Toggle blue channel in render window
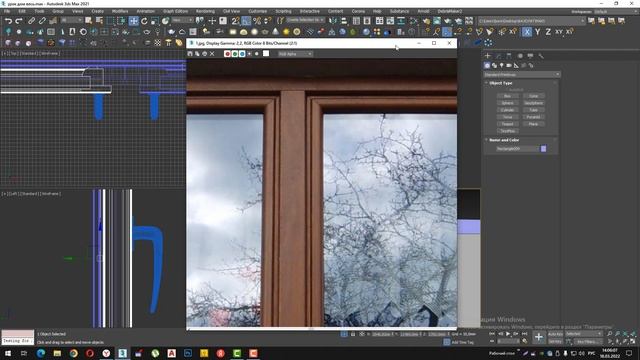Viewport: 640px width, 360px height. pos(242,54)
